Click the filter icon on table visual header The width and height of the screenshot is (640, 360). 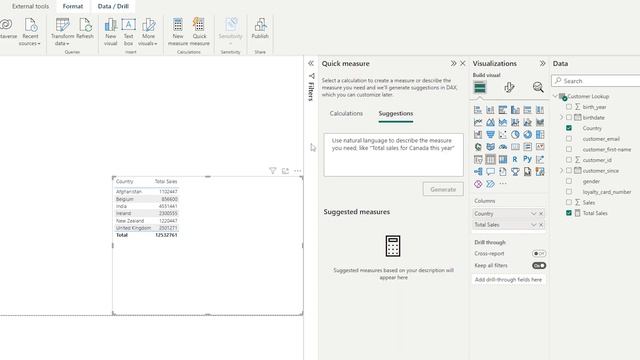273,171
